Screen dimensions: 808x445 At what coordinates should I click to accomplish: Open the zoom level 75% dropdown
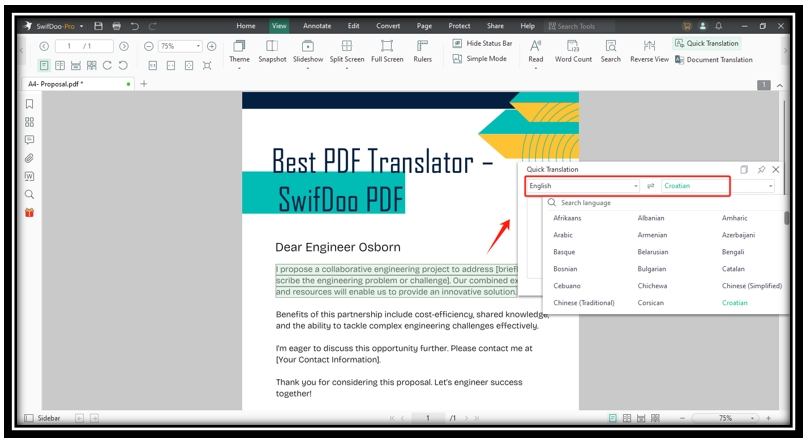tap(180, 46)
